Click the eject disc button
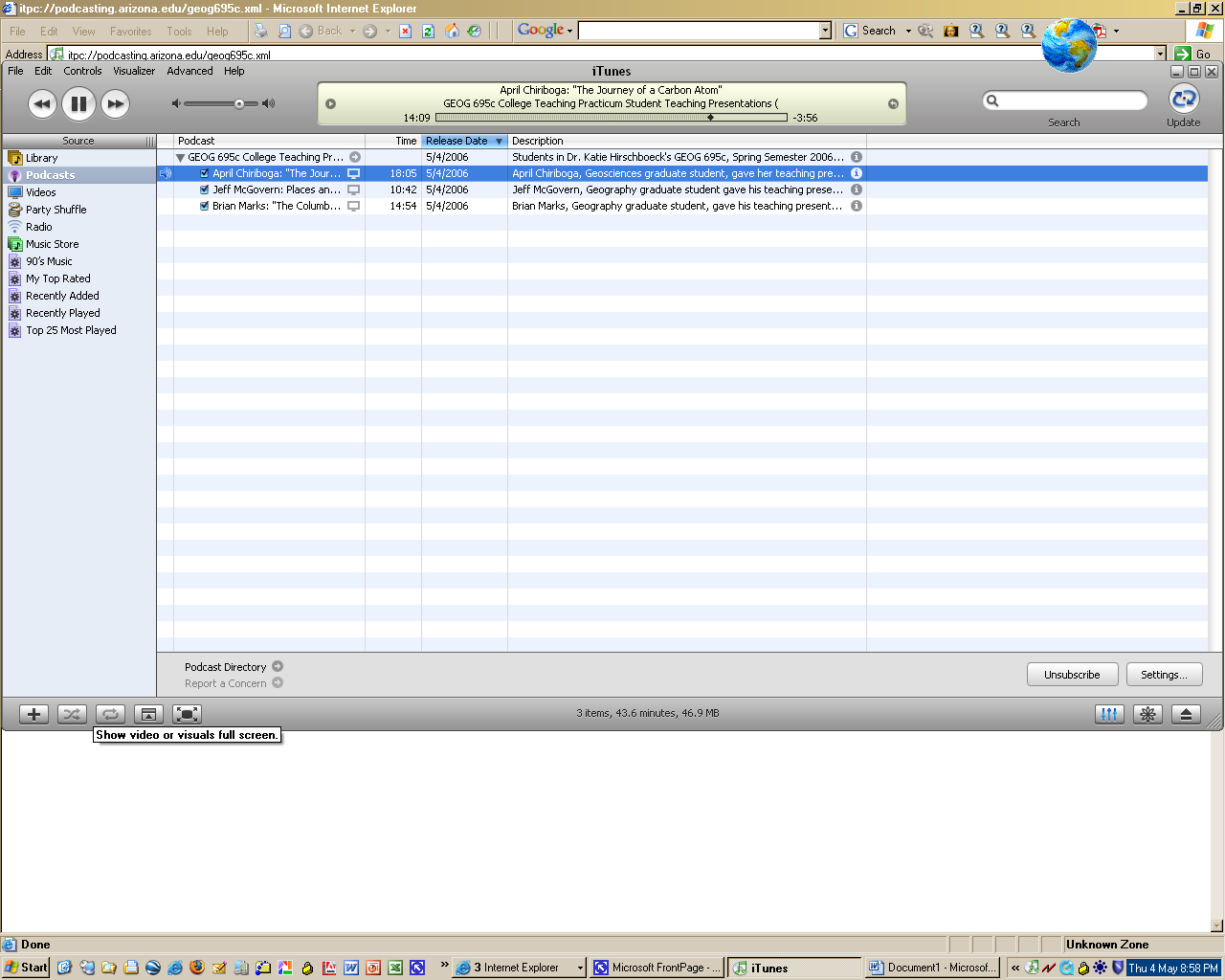This screenshot has width=1225, height=980. pos(1186,714)
